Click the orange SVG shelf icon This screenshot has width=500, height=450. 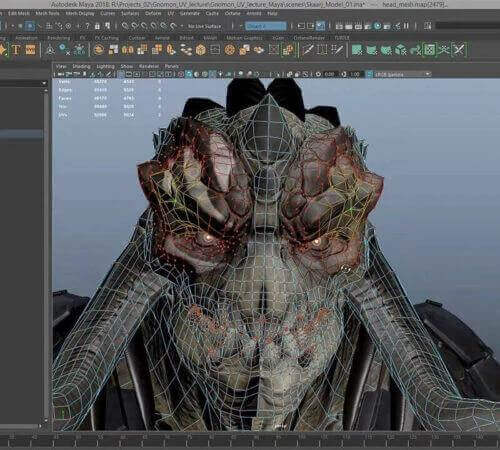pyautogui.click(x=31, y=50)
